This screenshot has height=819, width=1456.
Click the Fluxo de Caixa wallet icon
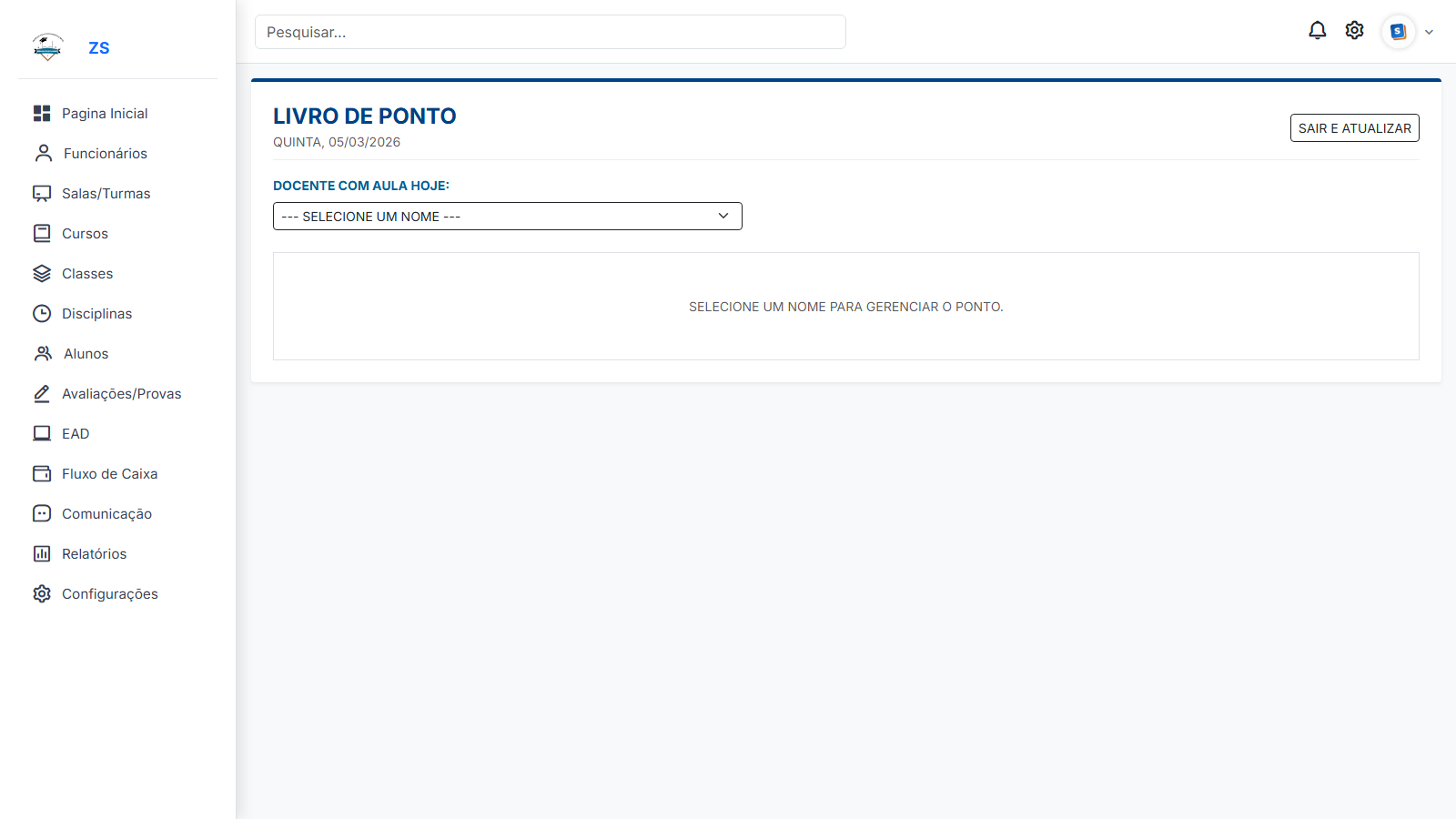pos(42,474)
